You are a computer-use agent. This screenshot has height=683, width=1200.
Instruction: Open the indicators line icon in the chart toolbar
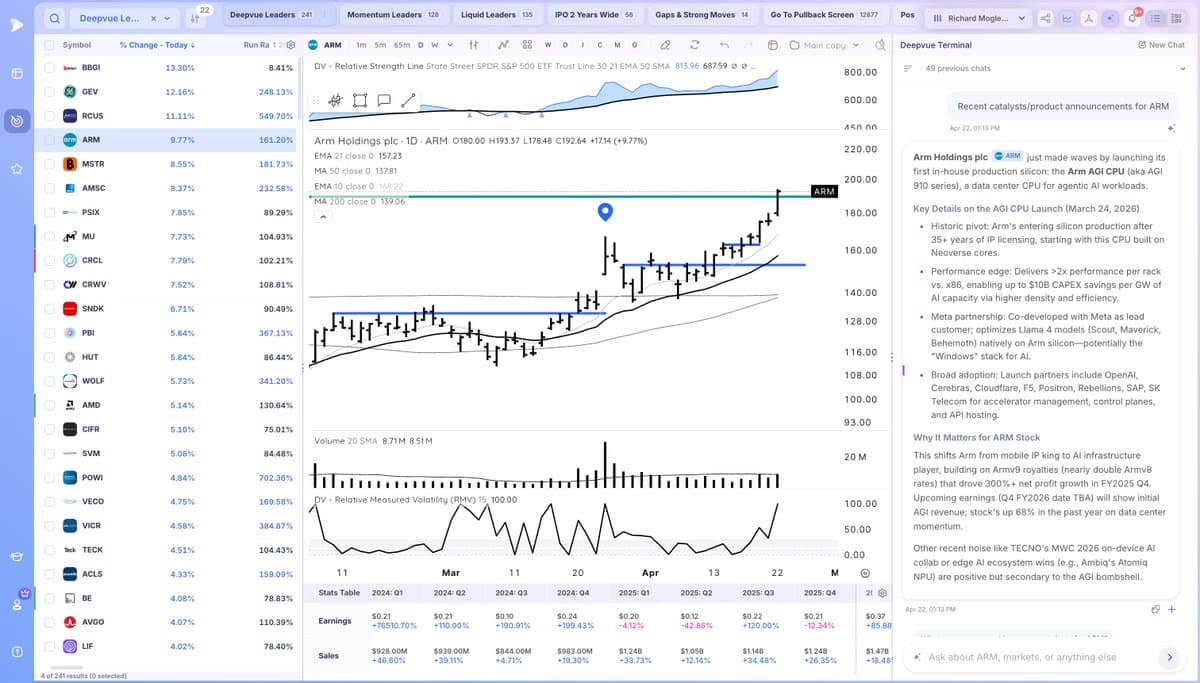501,45
